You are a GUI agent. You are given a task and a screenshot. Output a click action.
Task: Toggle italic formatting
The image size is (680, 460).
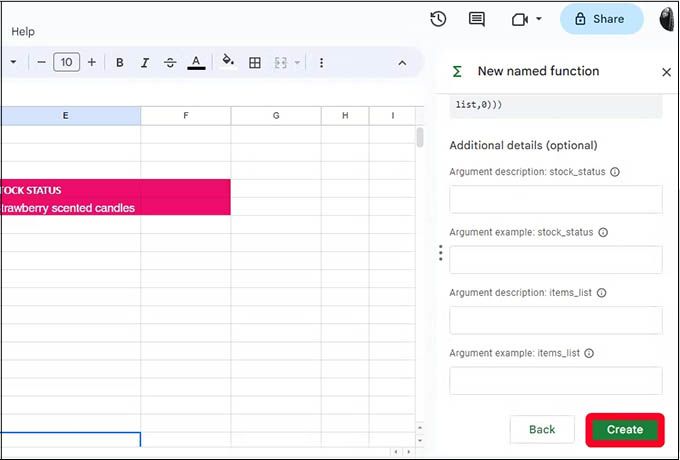pyautogui.click(x=145, y=63)
